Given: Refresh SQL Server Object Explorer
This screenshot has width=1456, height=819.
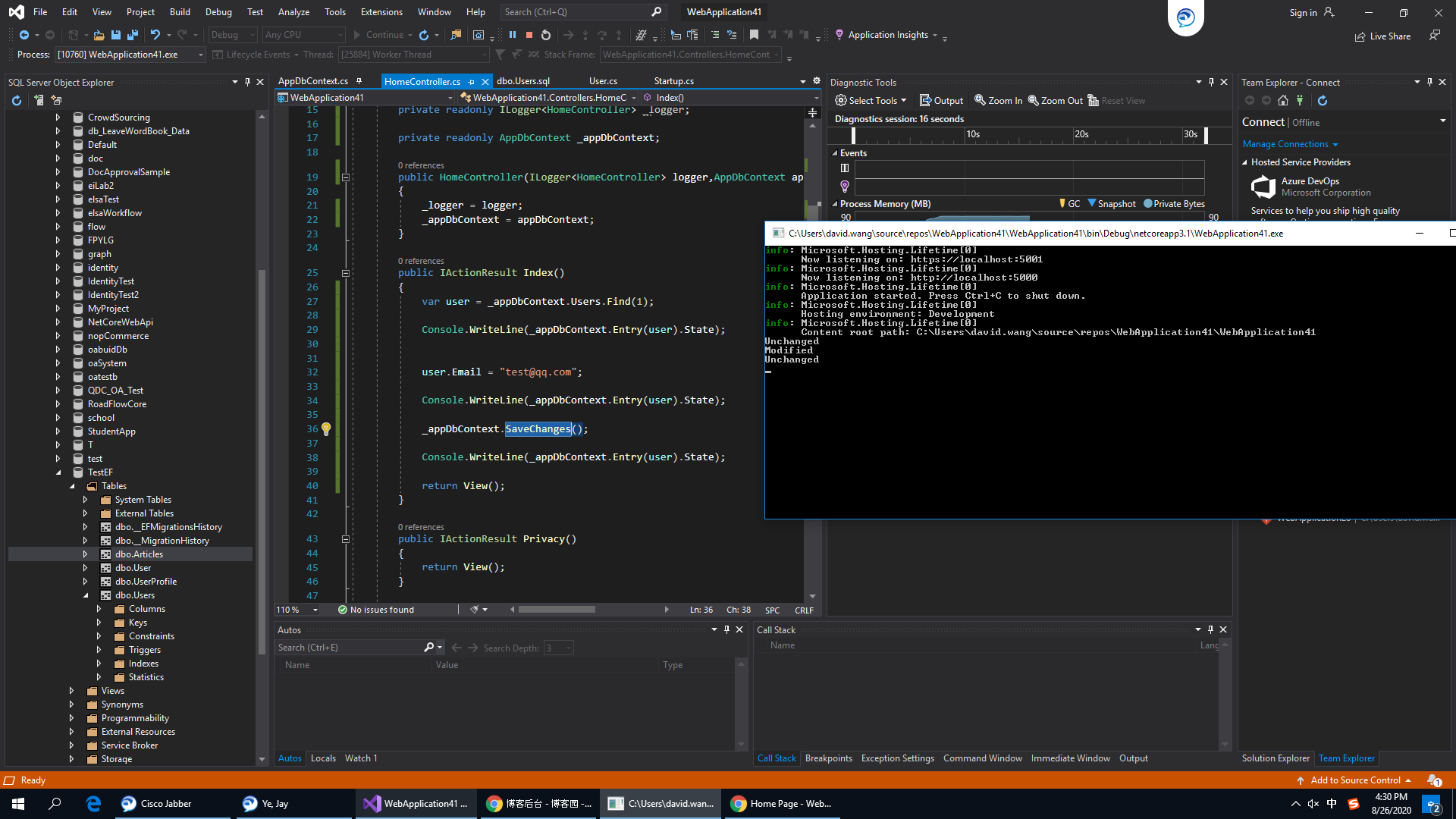Looking at the screenshot, I should 17,100.
